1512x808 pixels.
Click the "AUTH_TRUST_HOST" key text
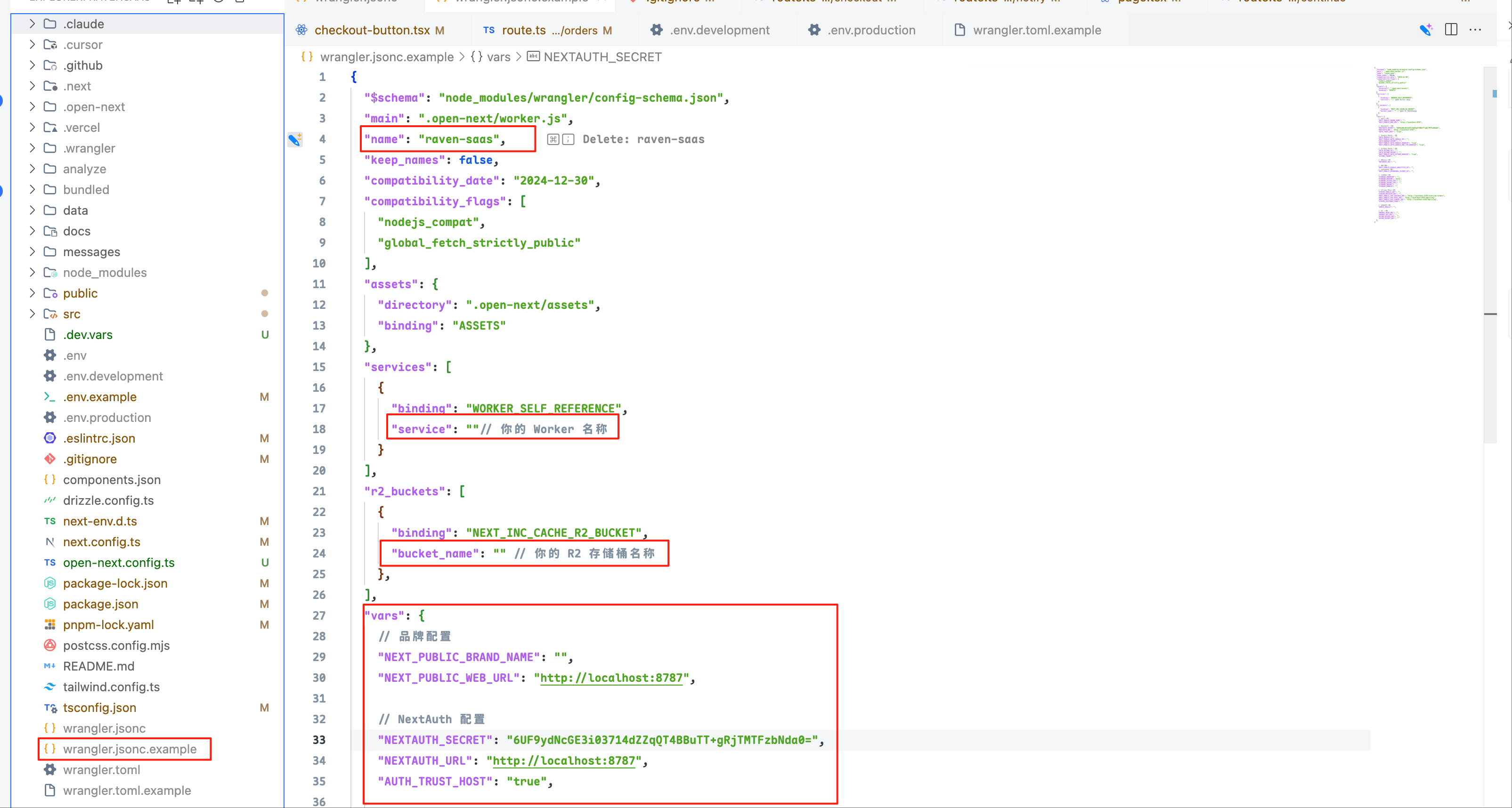(x=435, y=782)
